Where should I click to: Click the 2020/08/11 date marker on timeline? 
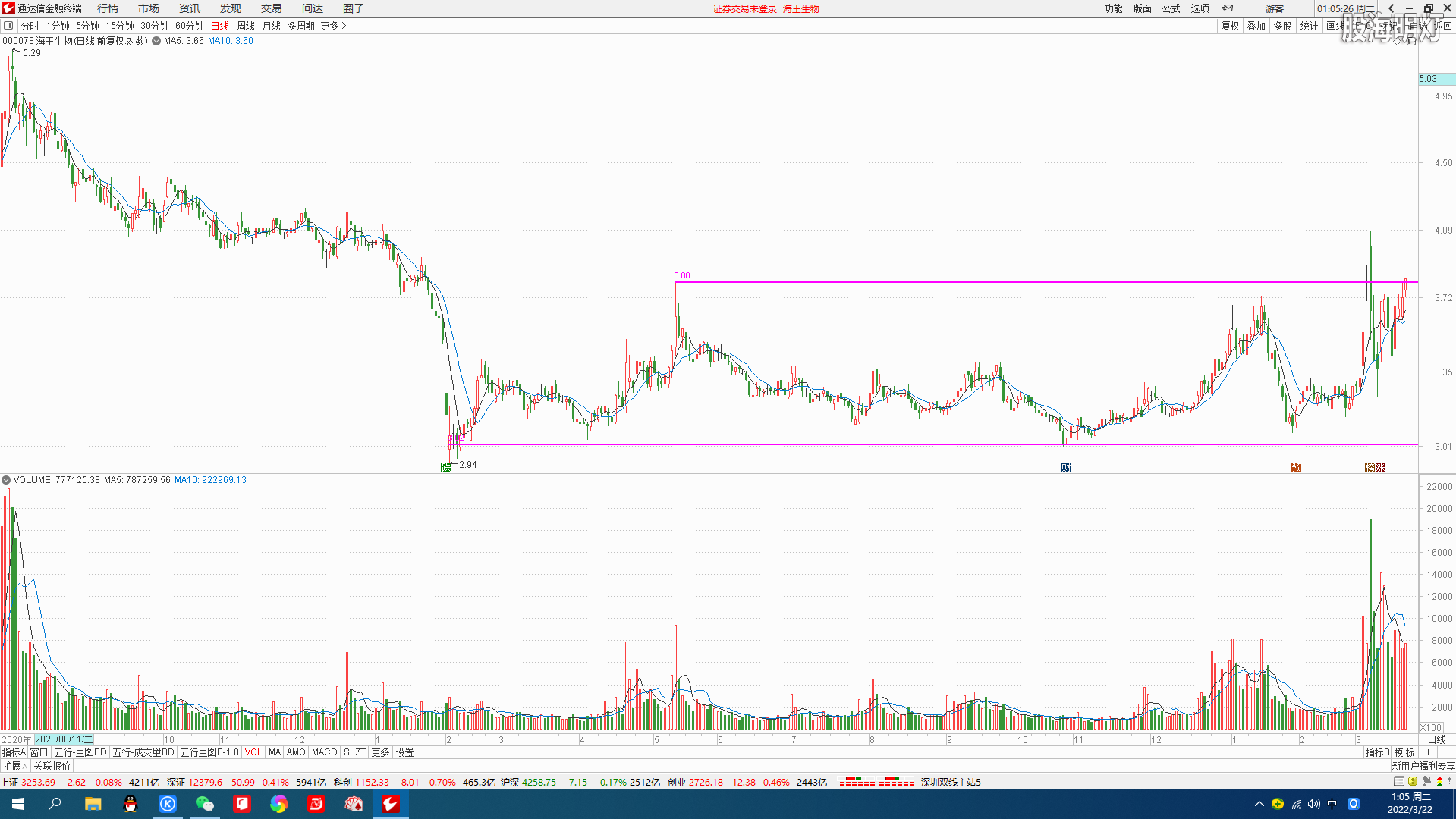coord(64,739)
